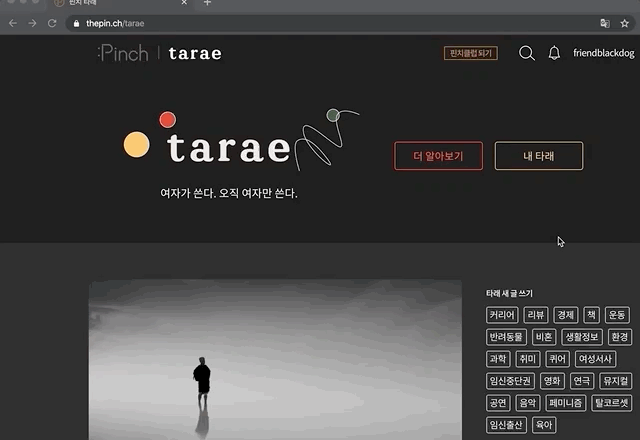Select the 책 topic tag
640x440 pixels.
click(591, 315)
